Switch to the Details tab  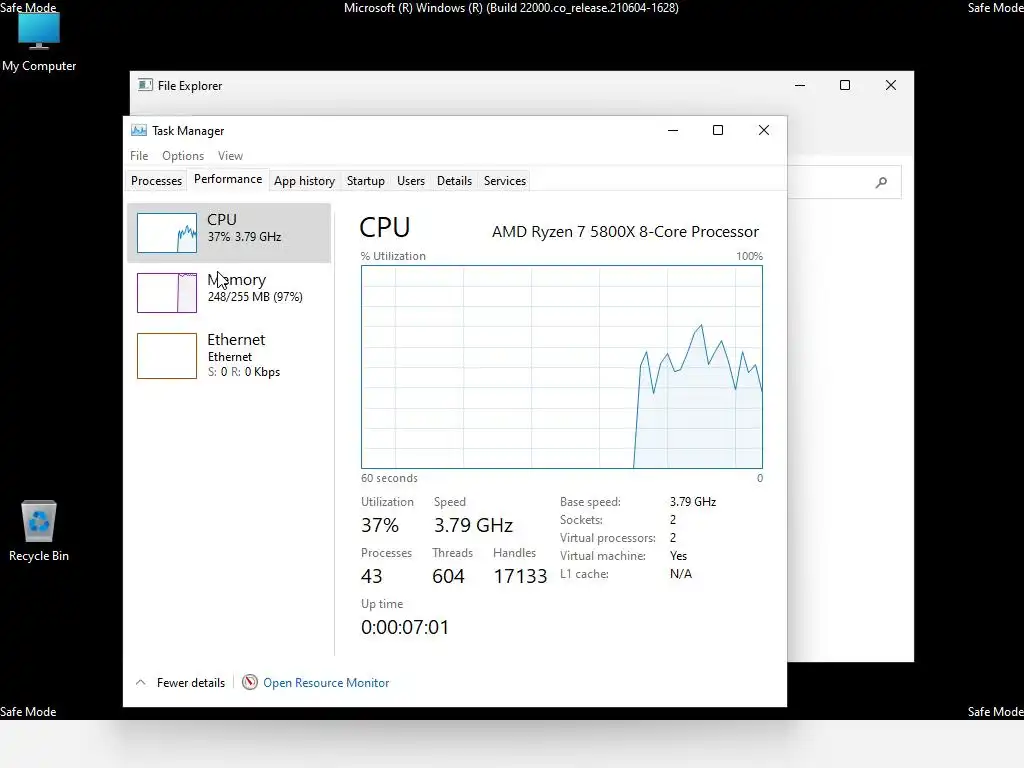pos(454,181)
